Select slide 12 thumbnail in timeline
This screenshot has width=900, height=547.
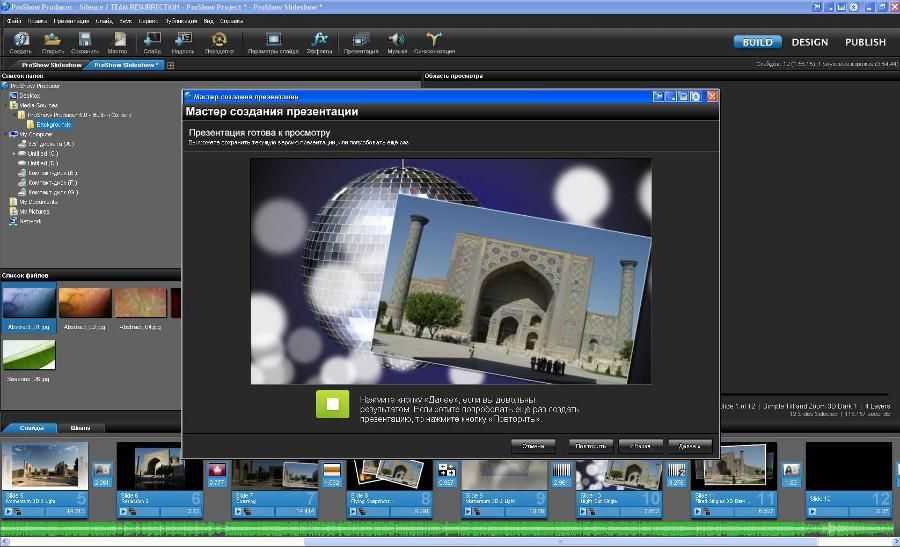click(848, 466)
